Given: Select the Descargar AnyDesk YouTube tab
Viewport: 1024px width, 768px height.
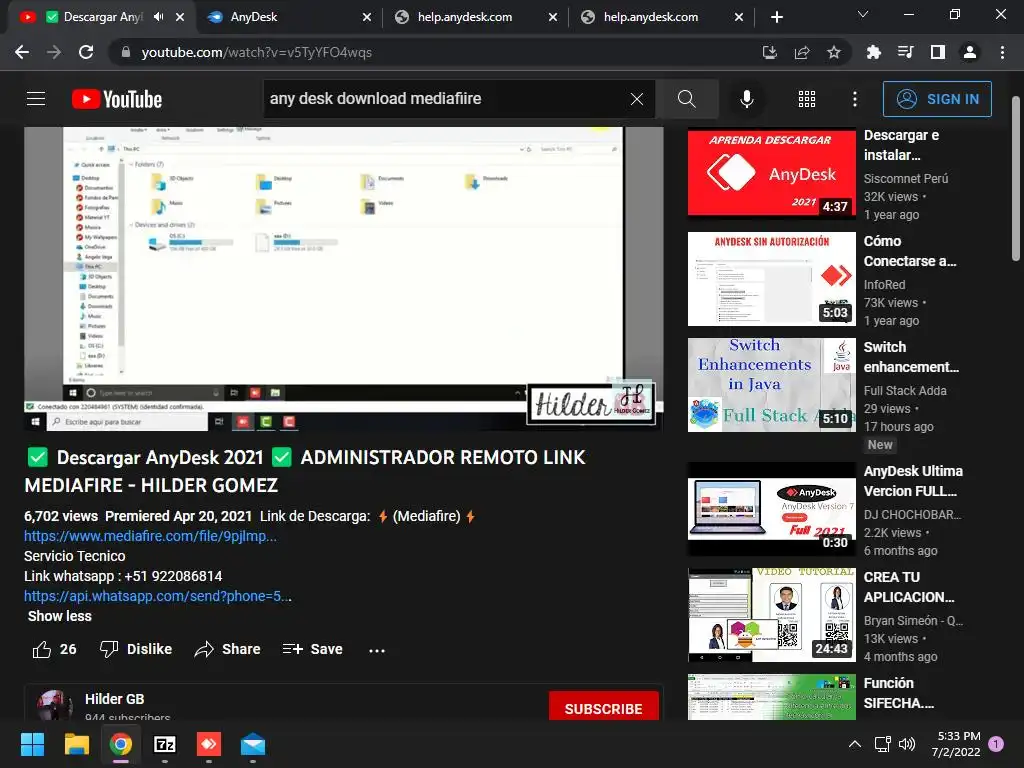Looking at the screenshot, I should 101,17.
